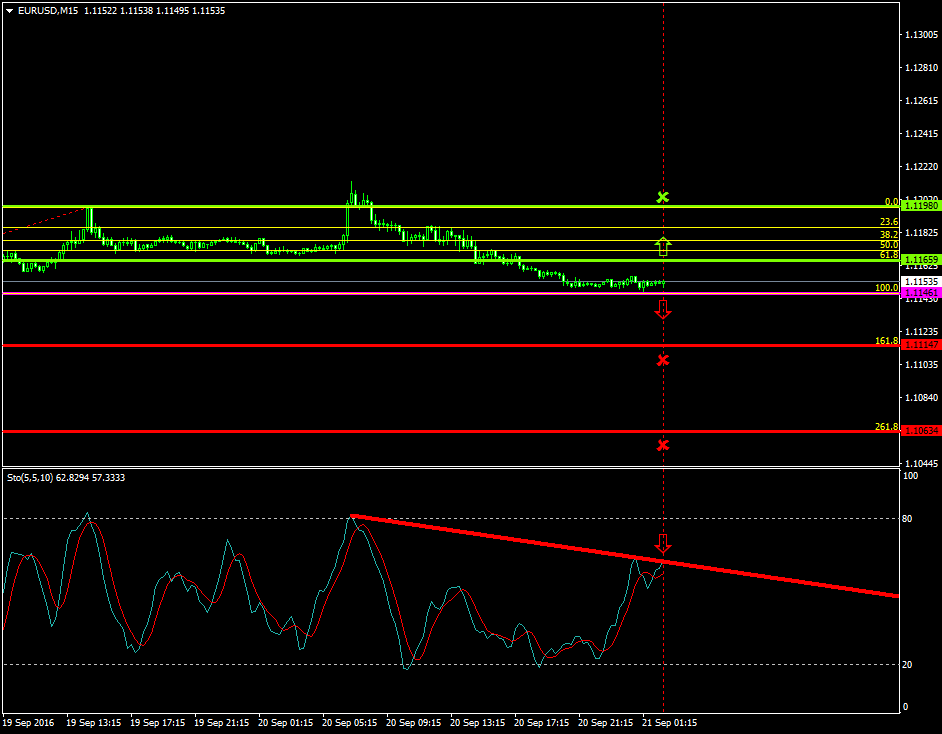Select the 161.8 Fibonacci level label

(886, 341)
